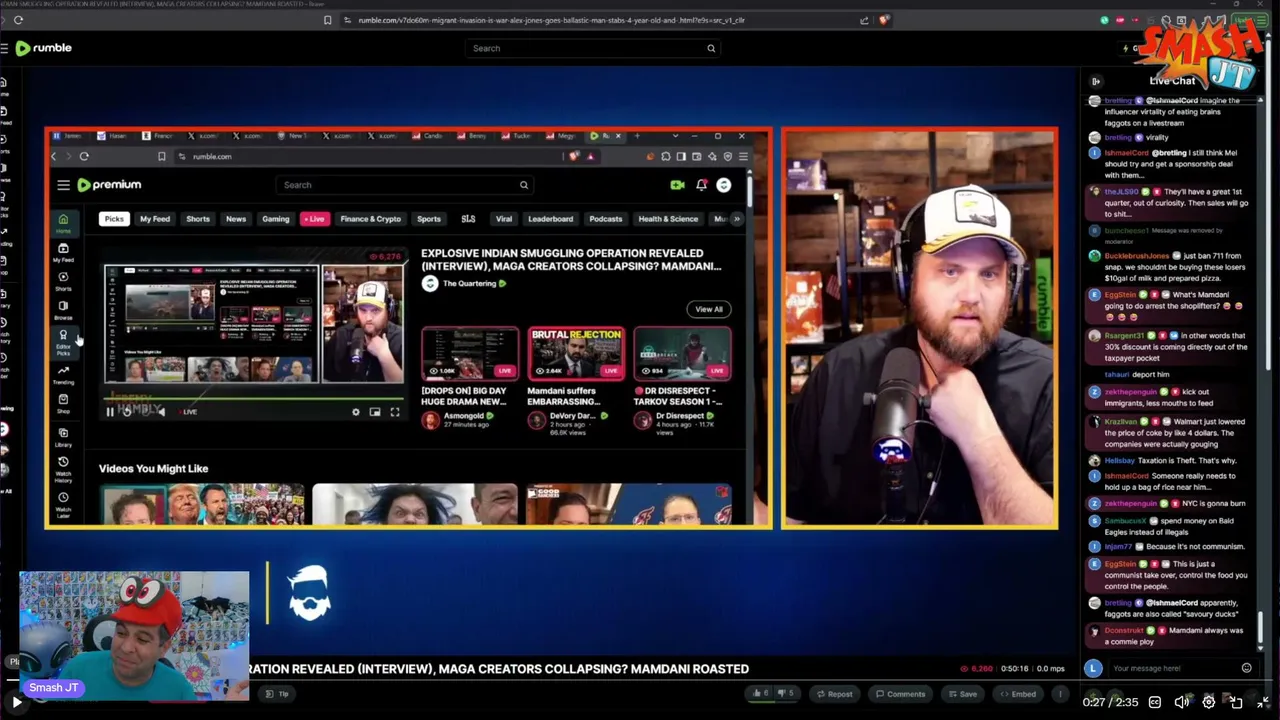Select the My Feed category tab

(x=155, y=219)
